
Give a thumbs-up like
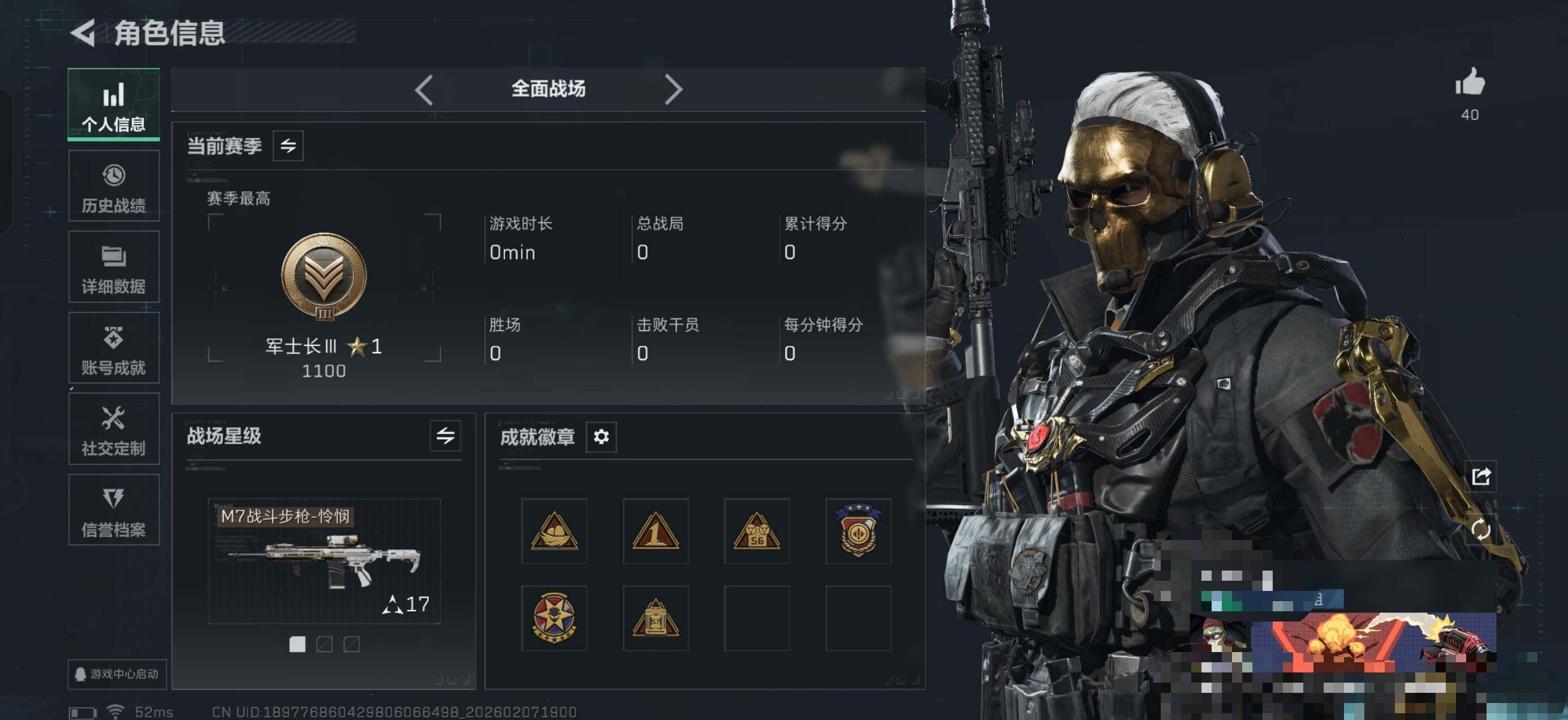point(1470,82)
